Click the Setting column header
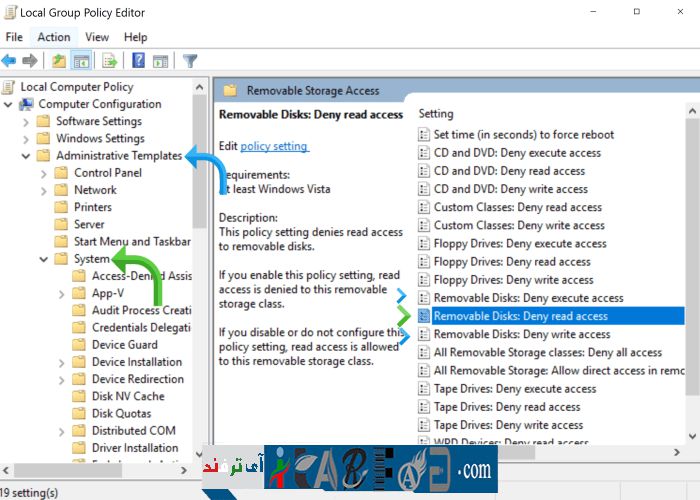 coord(436,113)
